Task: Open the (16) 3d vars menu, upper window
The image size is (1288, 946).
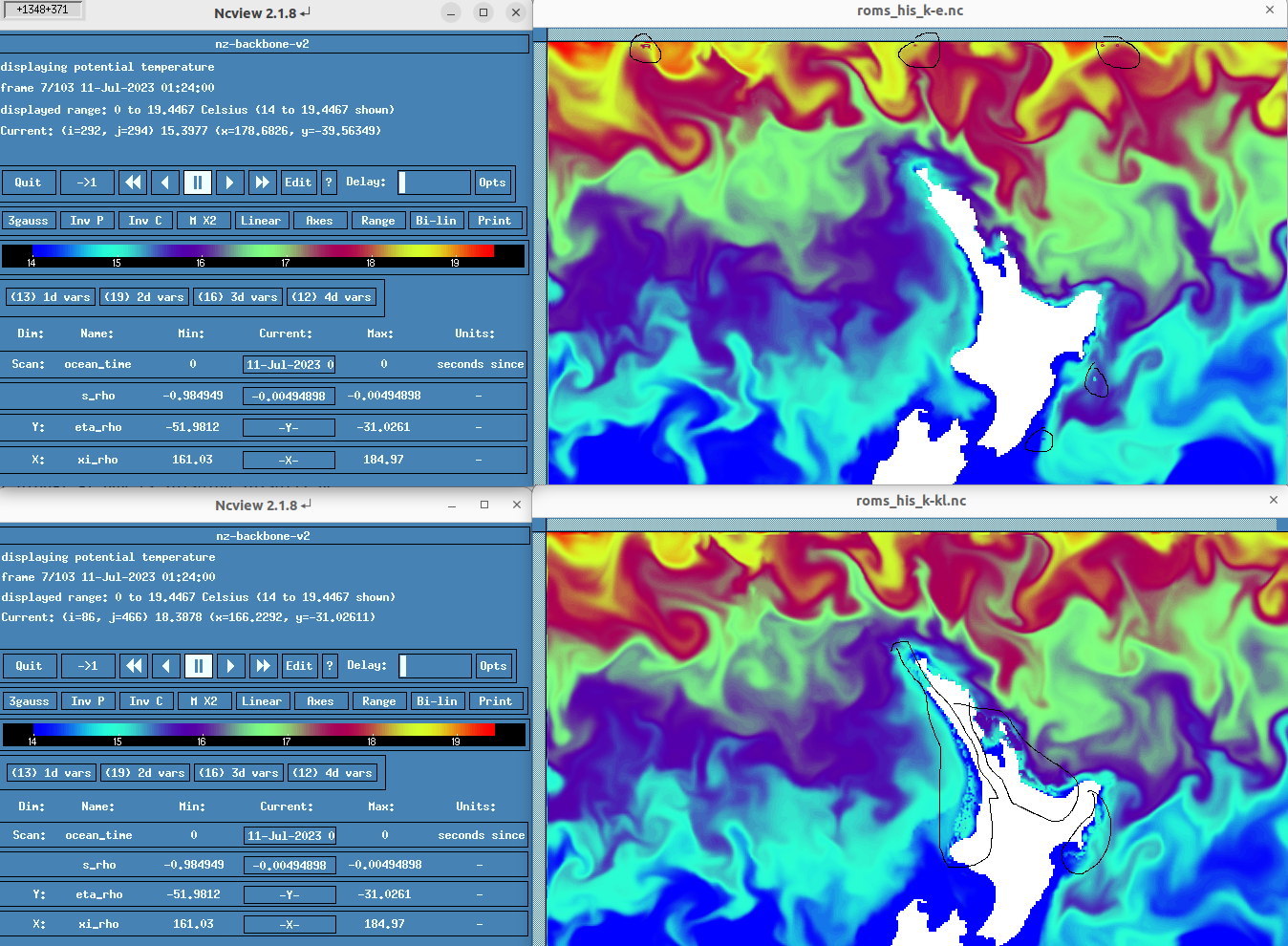Action: tap(238, 297)
